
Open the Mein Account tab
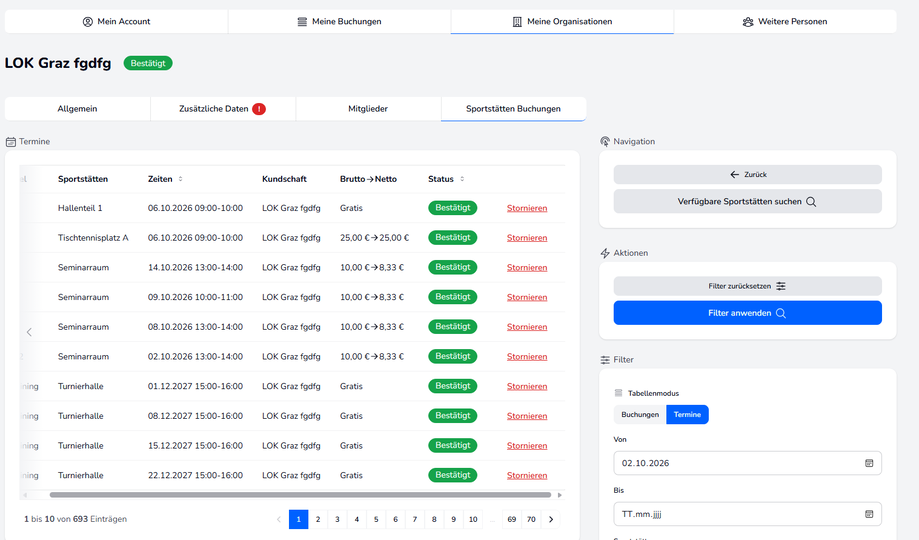tap(116, 22)
